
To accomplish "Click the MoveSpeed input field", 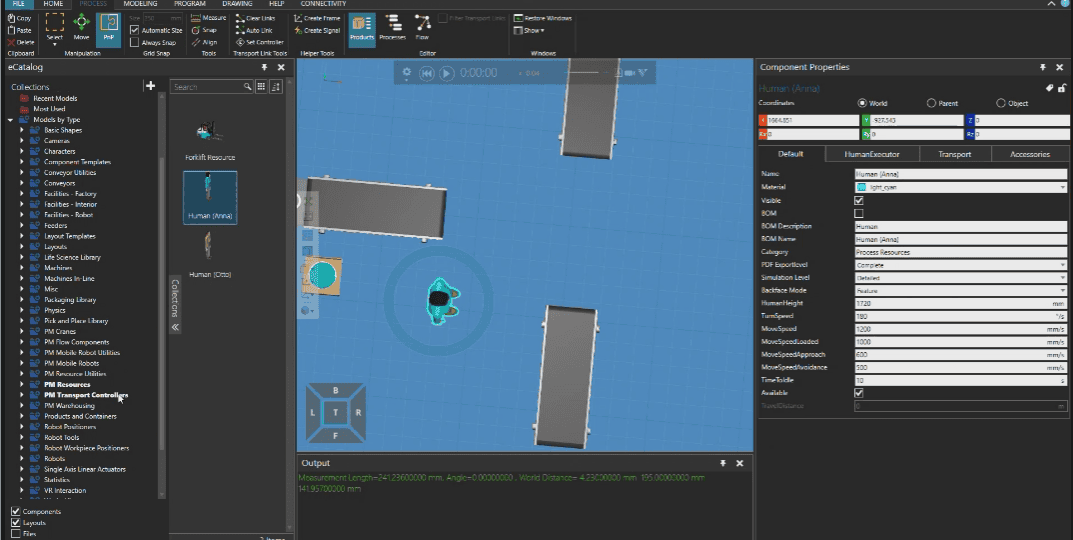I will [961, 329].
